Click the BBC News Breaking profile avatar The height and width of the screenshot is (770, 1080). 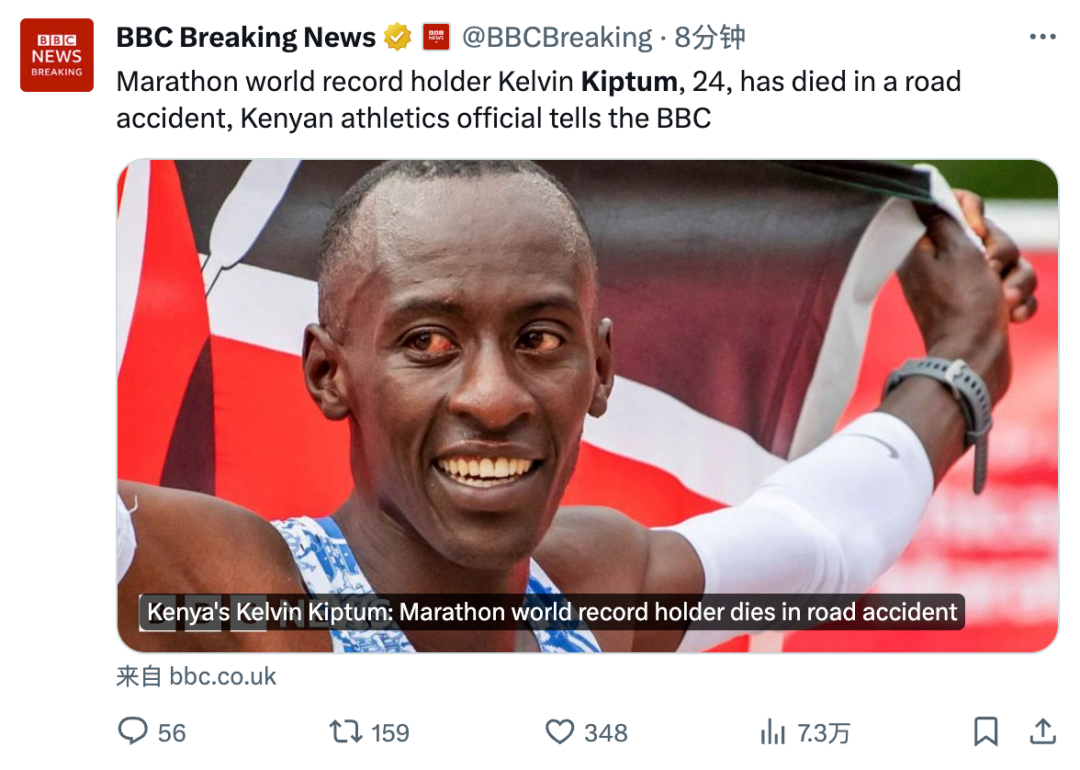pos(56,55)
